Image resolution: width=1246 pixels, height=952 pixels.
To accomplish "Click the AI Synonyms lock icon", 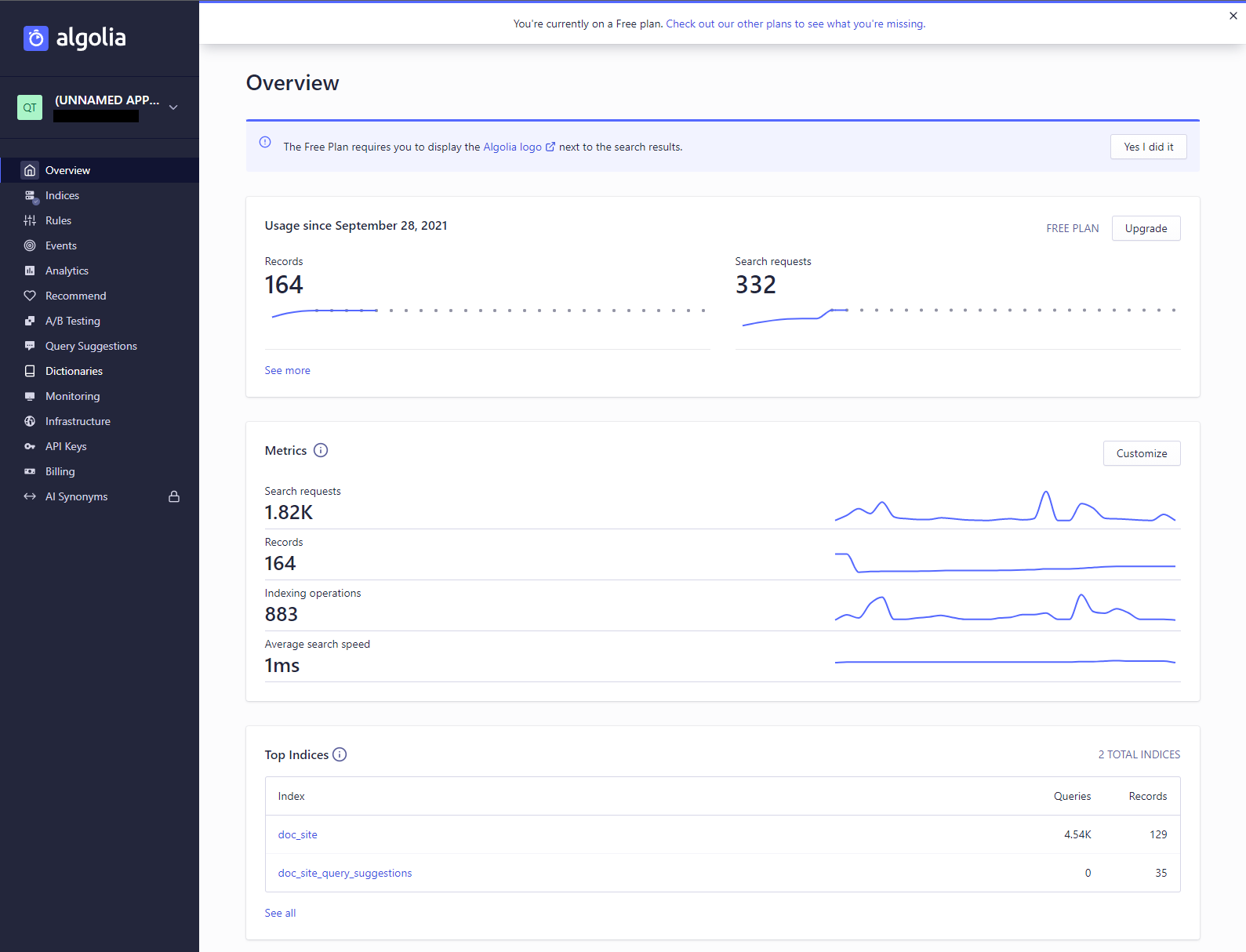I will tap(174, 496).
